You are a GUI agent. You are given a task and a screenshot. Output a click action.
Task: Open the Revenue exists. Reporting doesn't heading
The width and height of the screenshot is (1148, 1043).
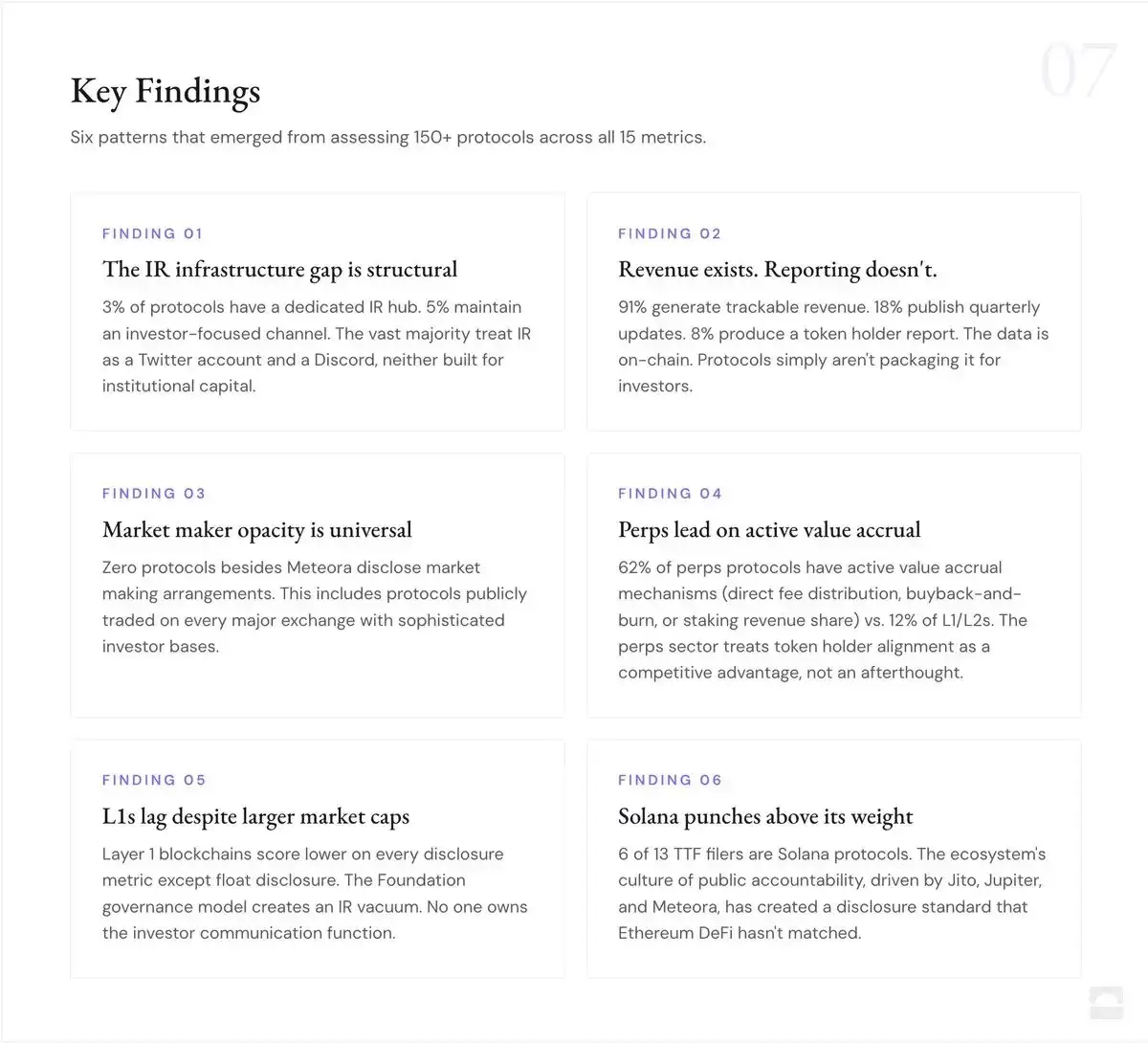778,270
